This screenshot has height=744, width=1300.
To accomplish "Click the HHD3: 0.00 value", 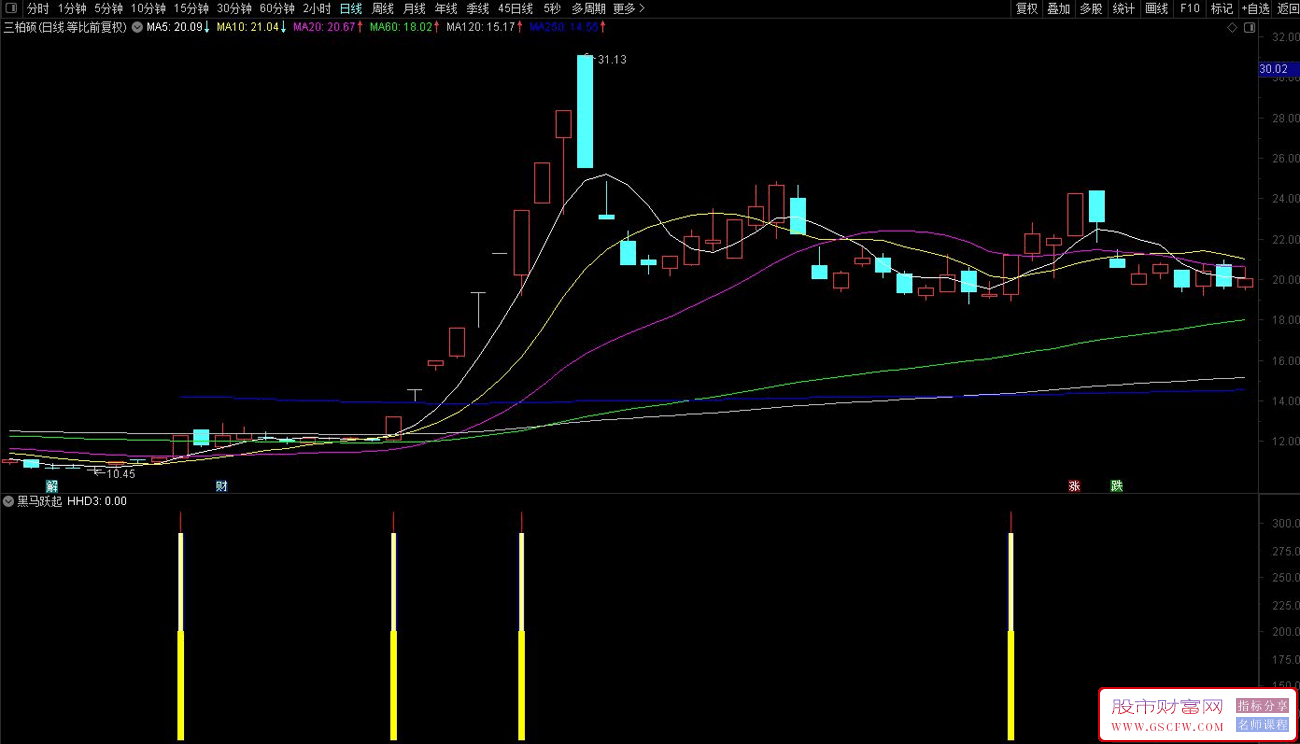I will (97, 501).
